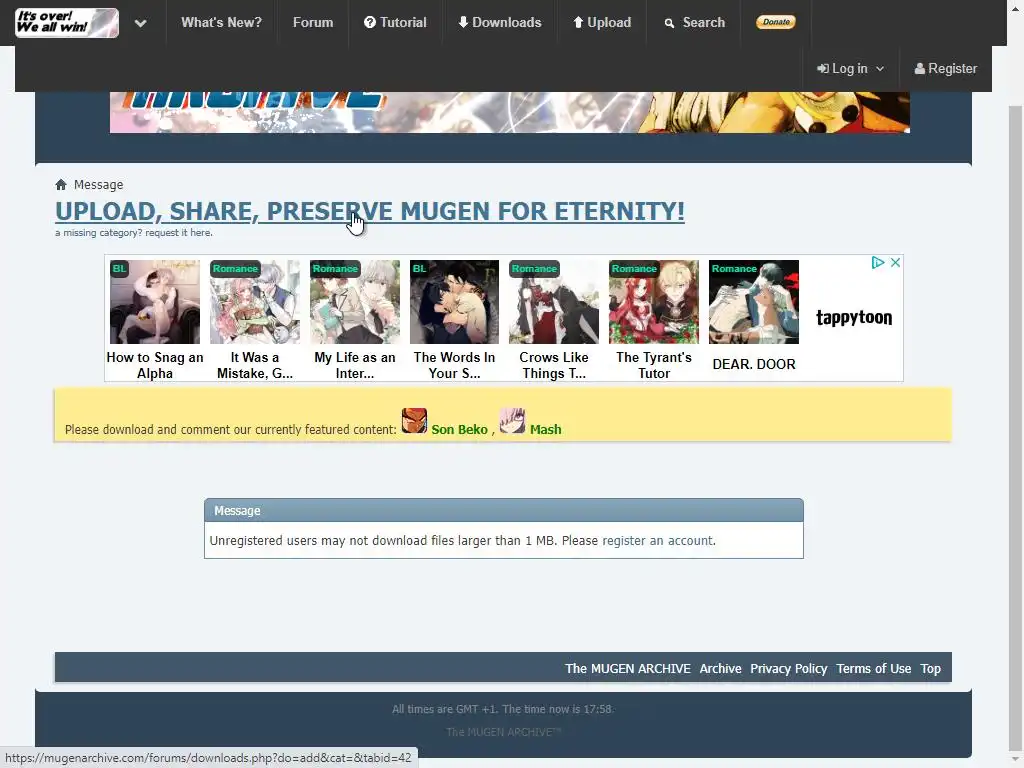Open It Was a Mistake ad thumbnail
The image size is (1024, 768).
255,302
